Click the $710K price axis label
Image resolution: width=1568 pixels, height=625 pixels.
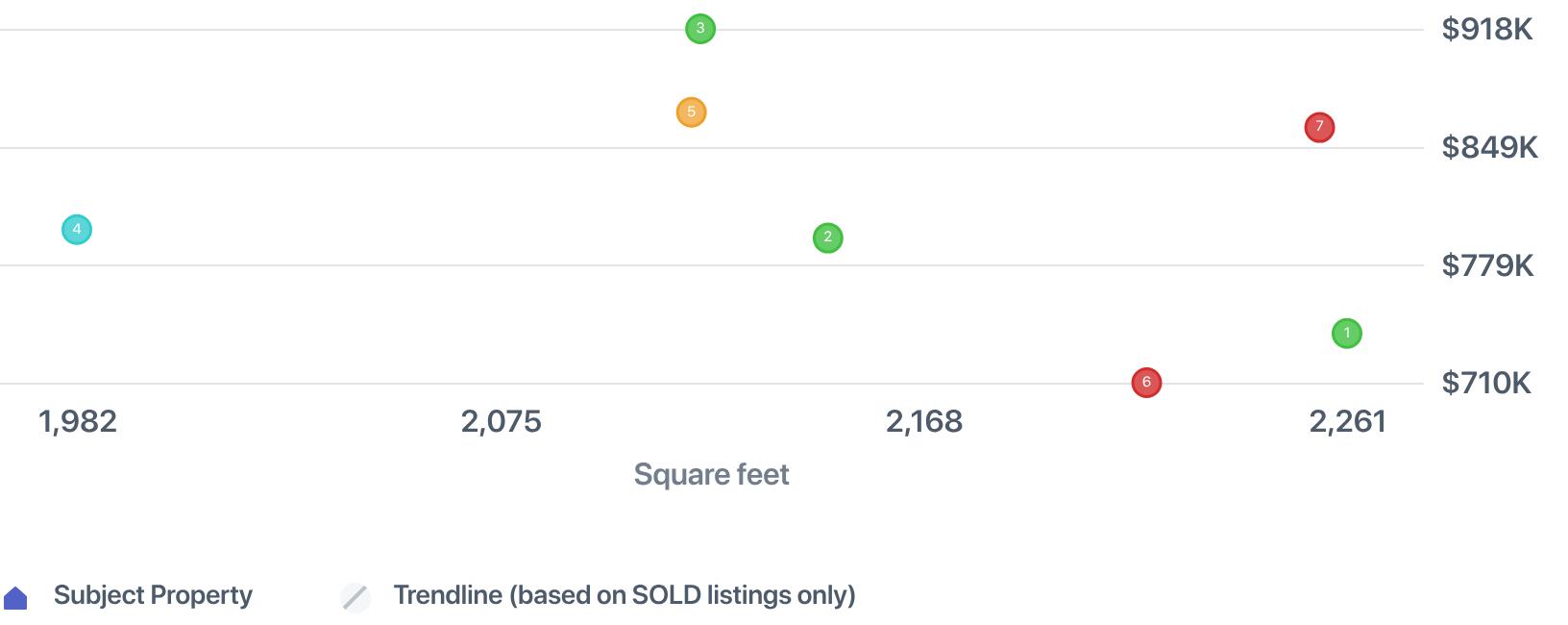(1485, 384)
